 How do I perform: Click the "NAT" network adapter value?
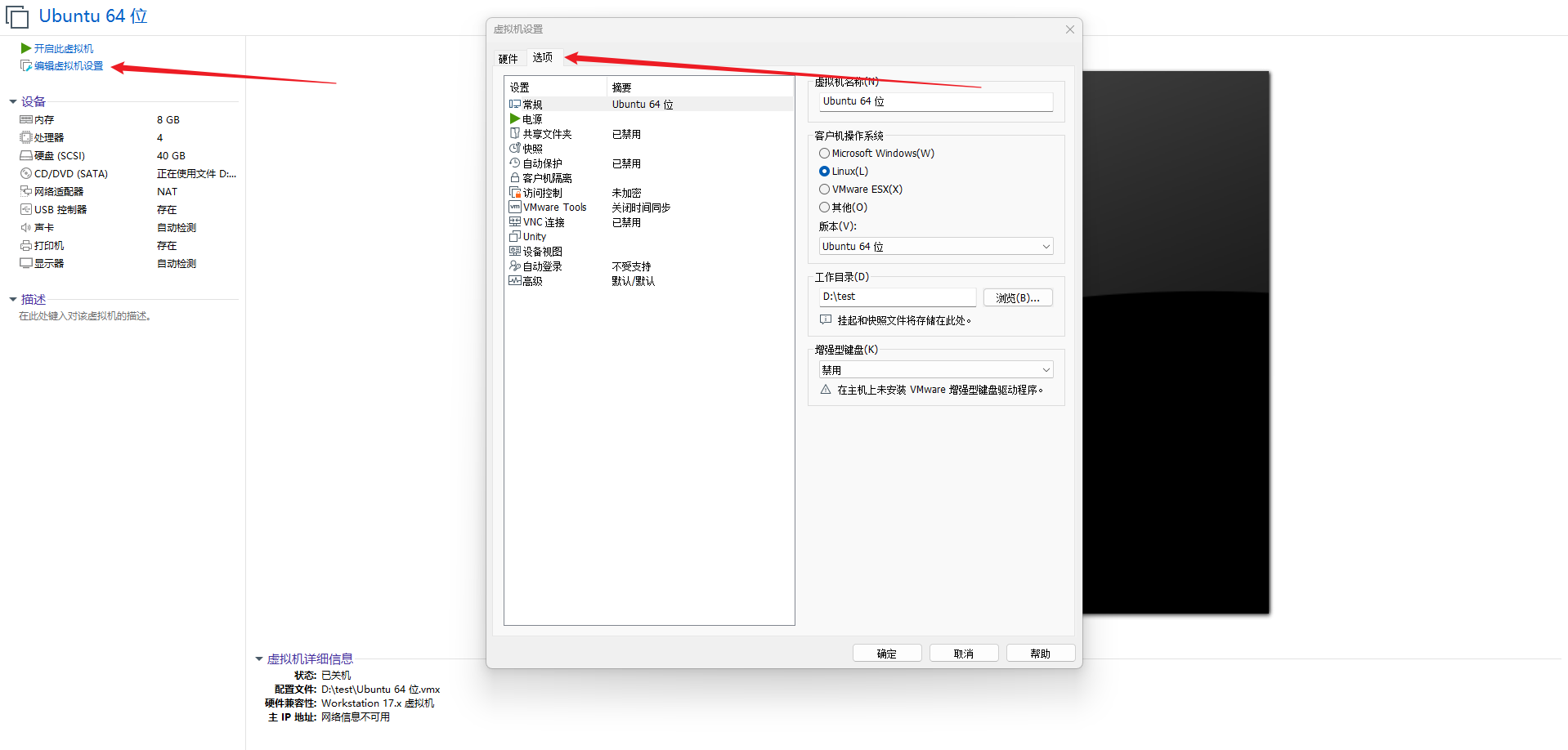point(167,191)
